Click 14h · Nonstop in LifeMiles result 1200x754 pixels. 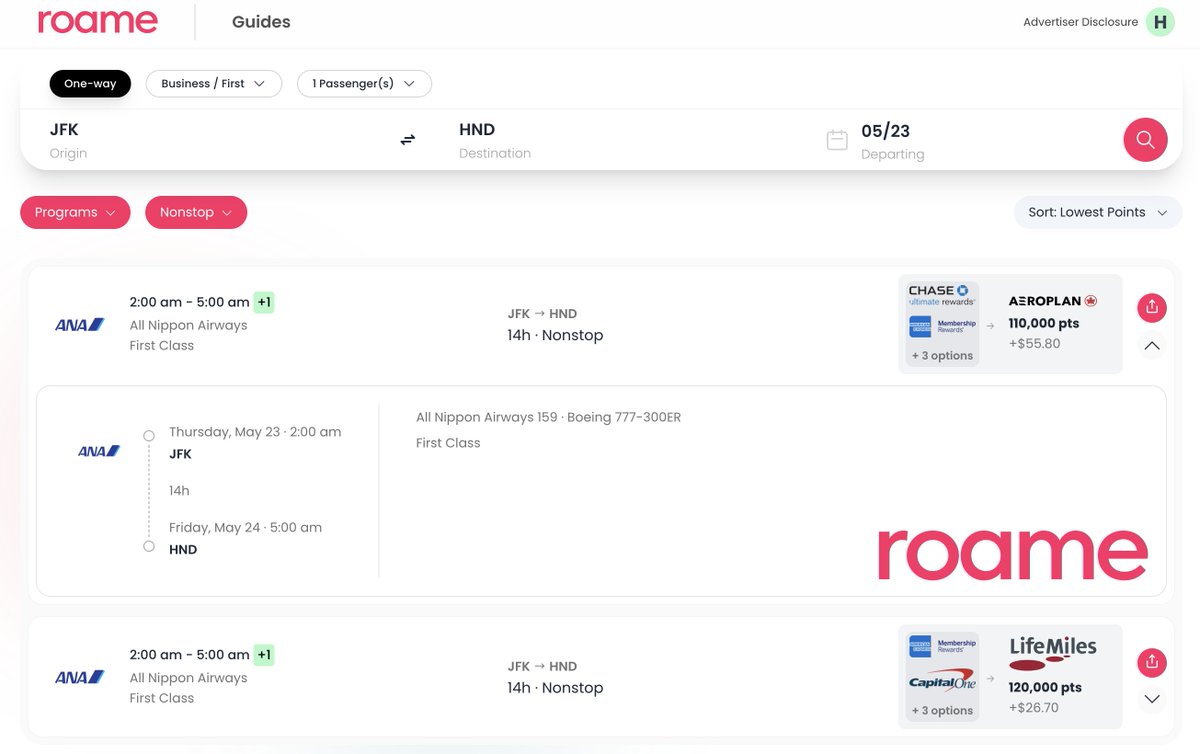click(555, 688)
